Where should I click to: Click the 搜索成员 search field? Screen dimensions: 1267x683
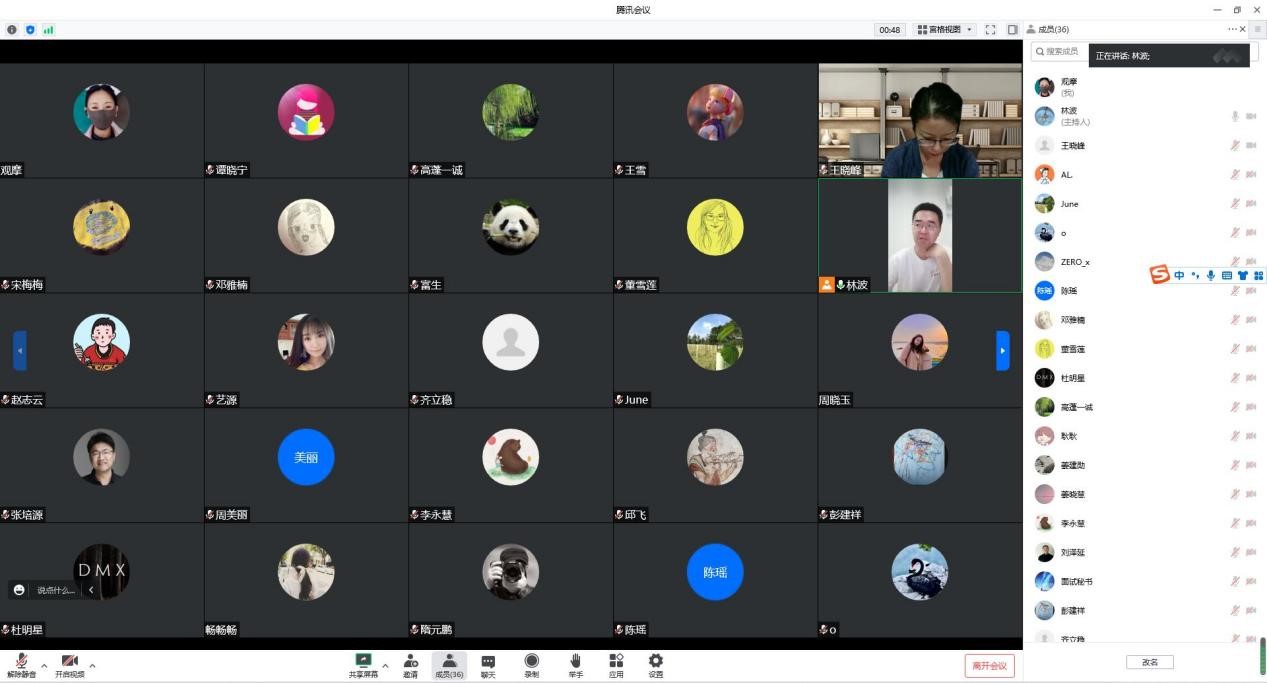tap(1060, 51)
